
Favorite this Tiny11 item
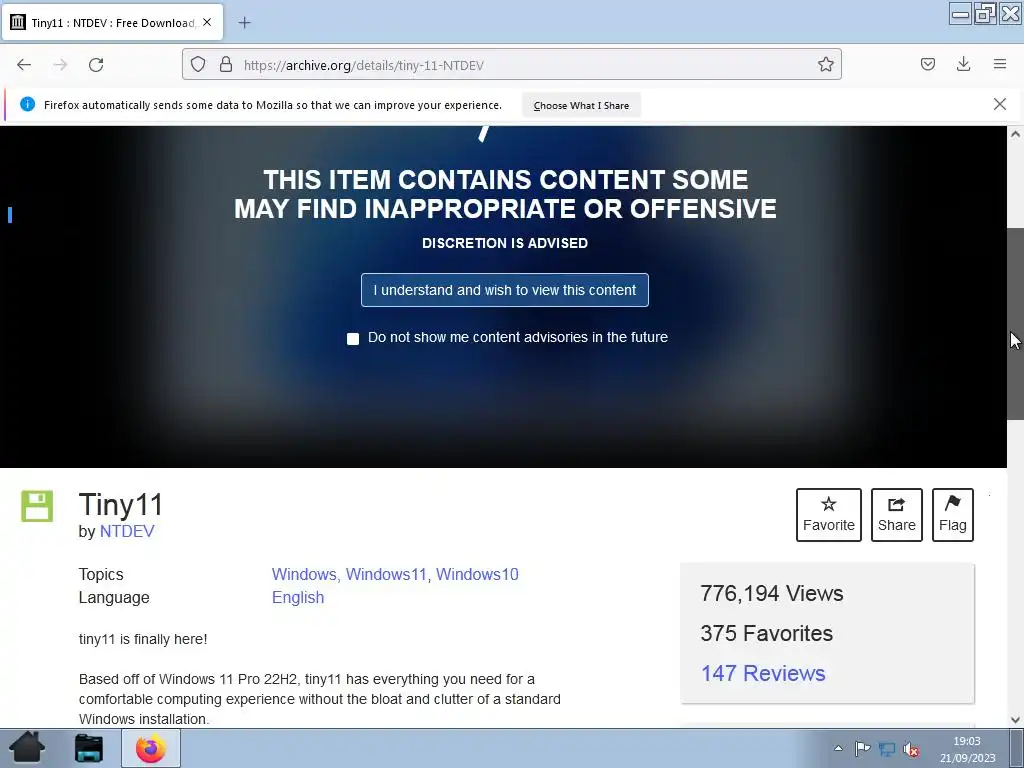tap(829, 515)
